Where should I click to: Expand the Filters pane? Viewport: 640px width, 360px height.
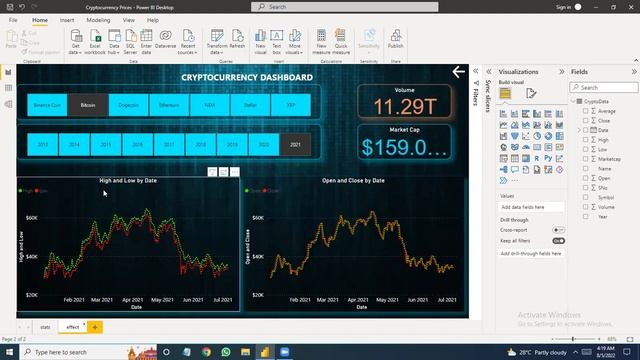coord(476,71)
